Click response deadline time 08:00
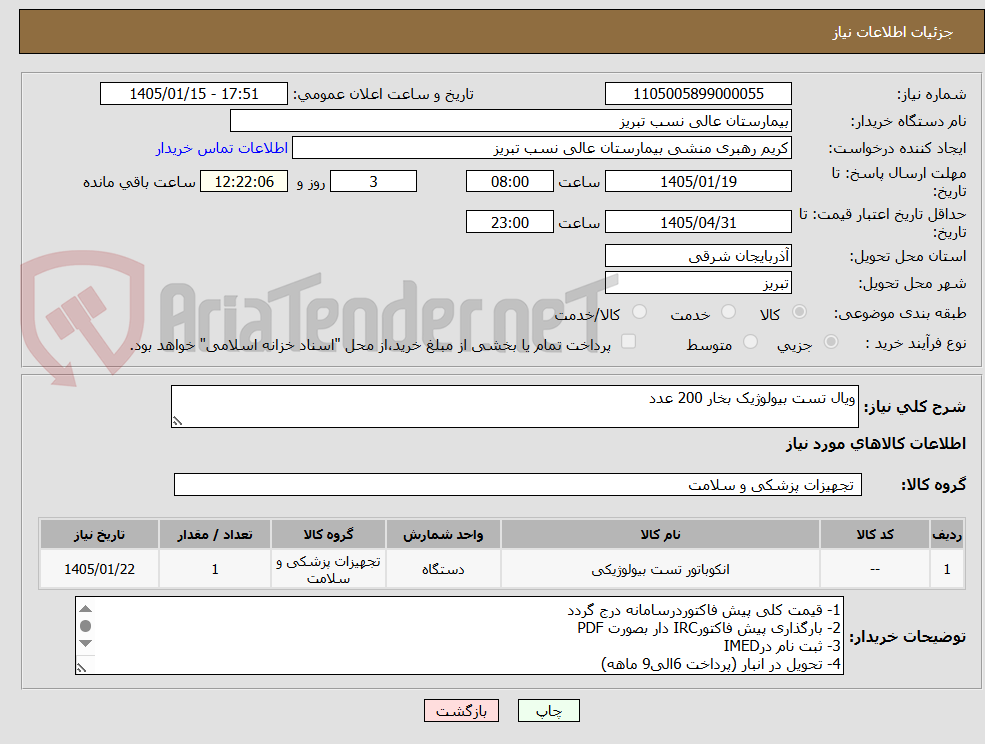 pos(509,182)
